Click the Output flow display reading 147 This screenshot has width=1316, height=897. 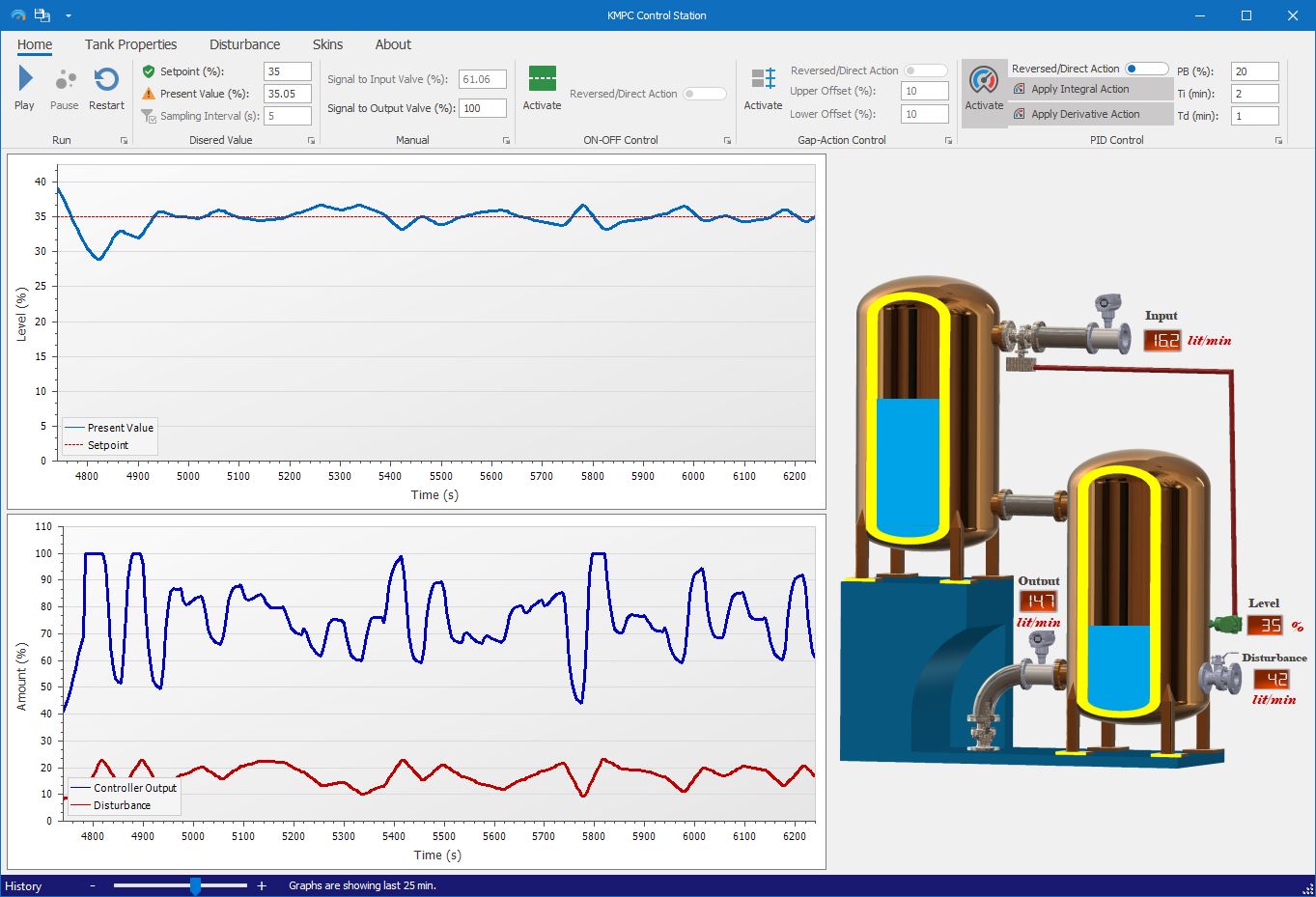coord(1038,602)
